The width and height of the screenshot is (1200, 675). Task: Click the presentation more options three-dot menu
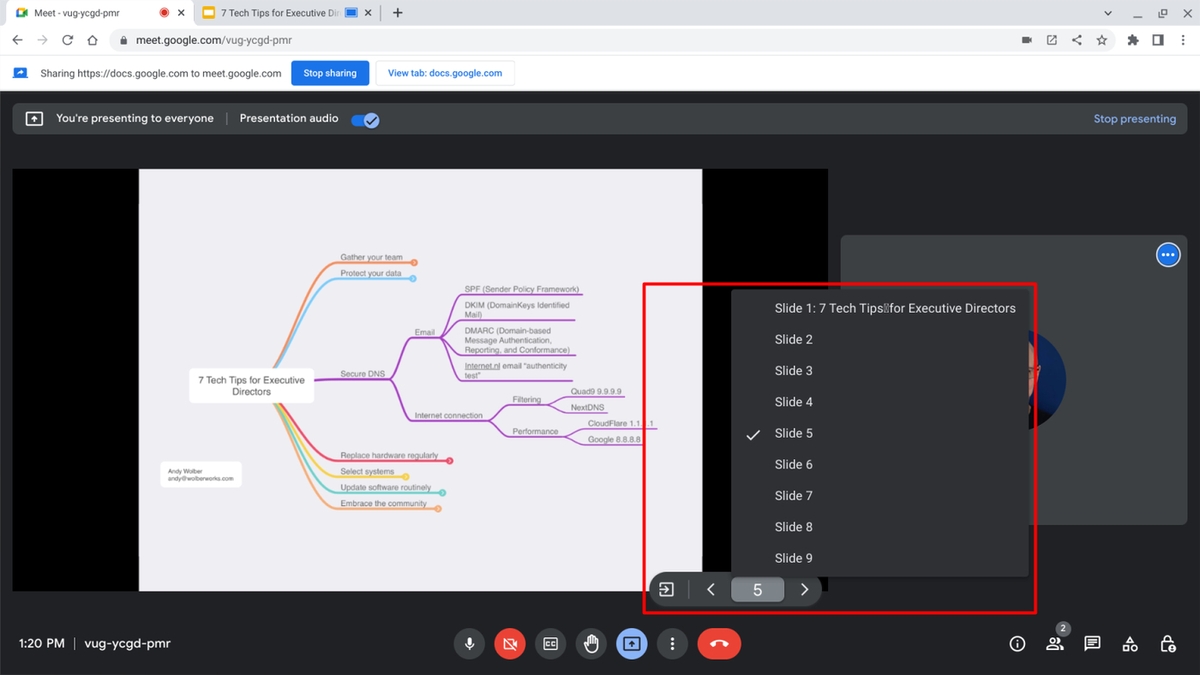pos(1168,254)
